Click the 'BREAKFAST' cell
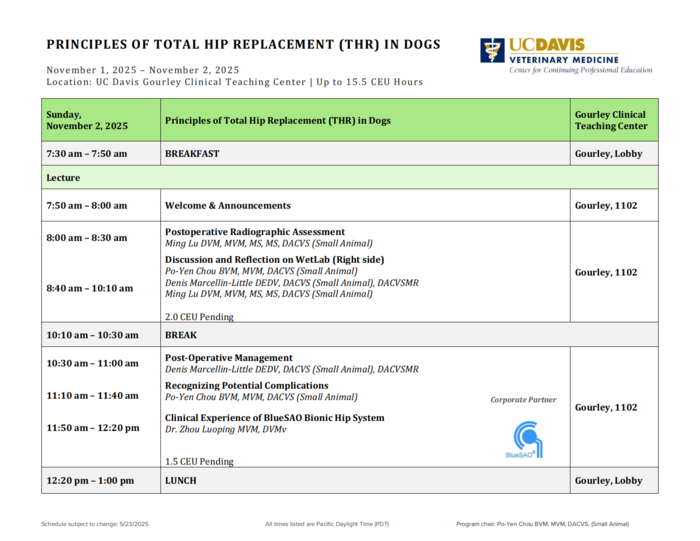This screenshot has height=541, width=700. pyautogui.click(x=365, y=154)
